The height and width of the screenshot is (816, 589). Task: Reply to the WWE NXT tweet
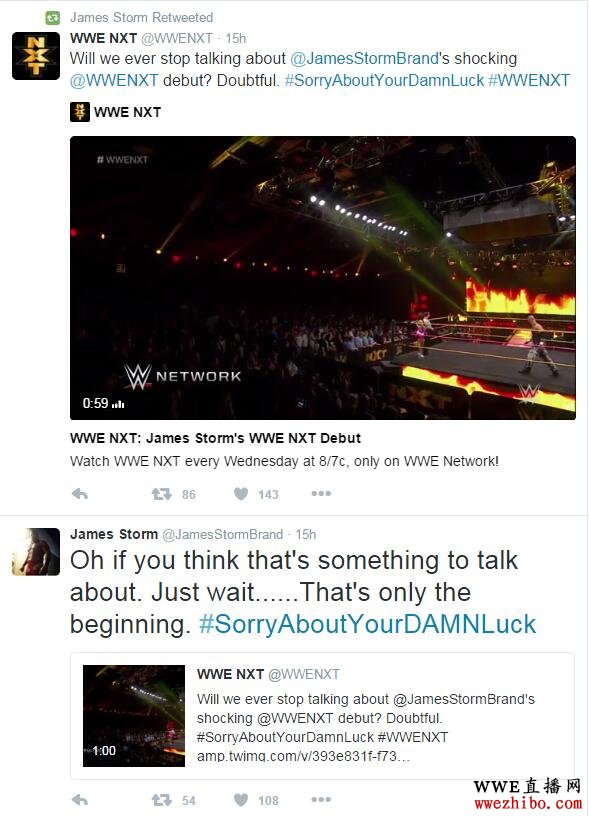[x=80, y=494]
